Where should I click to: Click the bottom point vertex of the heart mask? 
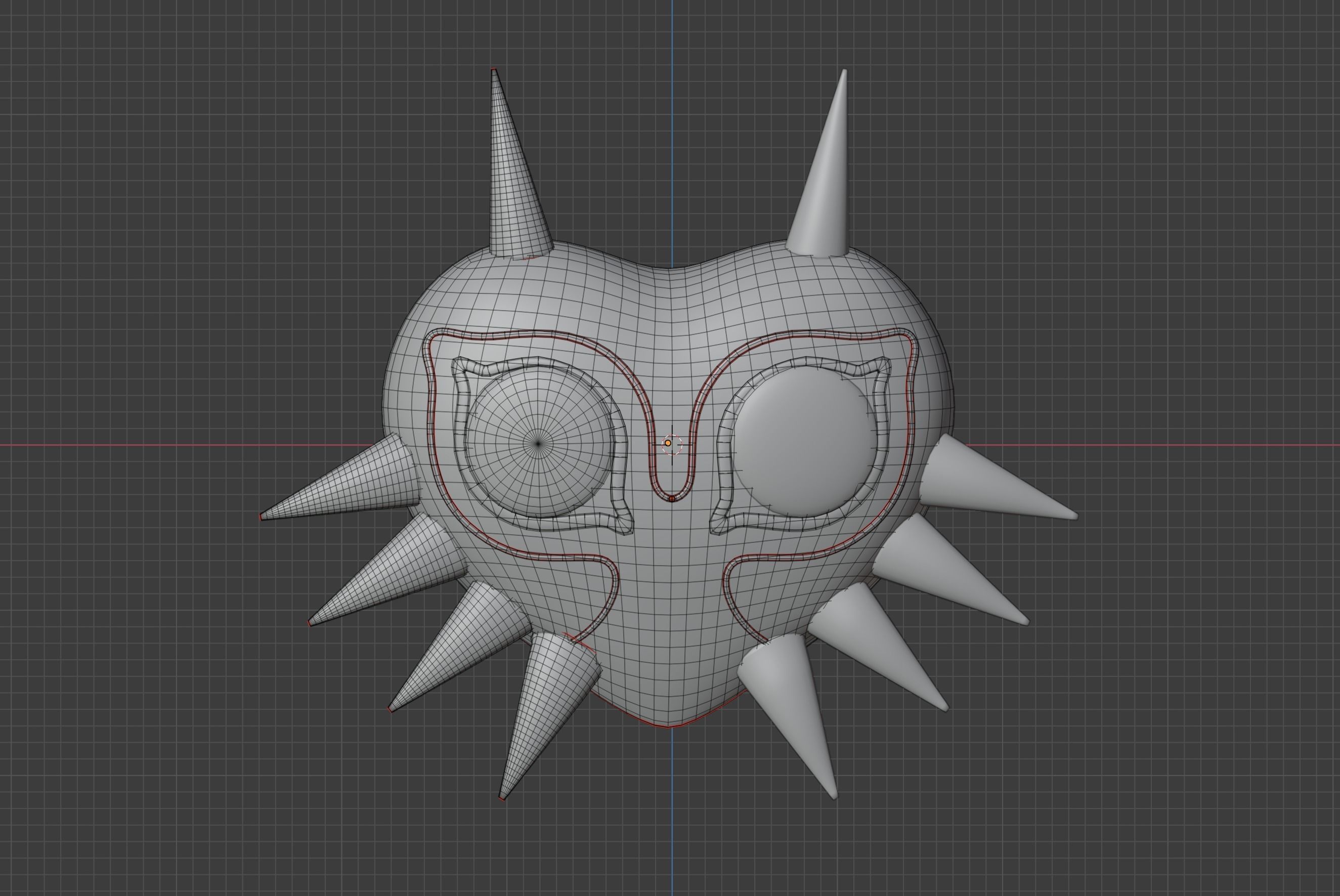tap(669, 727)
